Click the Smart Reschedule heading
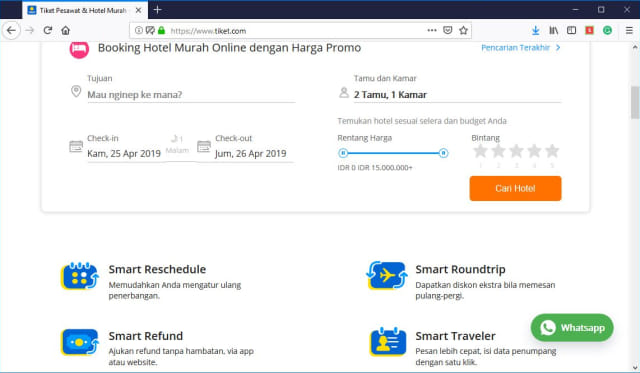Image resolution: width=640 pixels, height=373 pixels. point(157,269)
